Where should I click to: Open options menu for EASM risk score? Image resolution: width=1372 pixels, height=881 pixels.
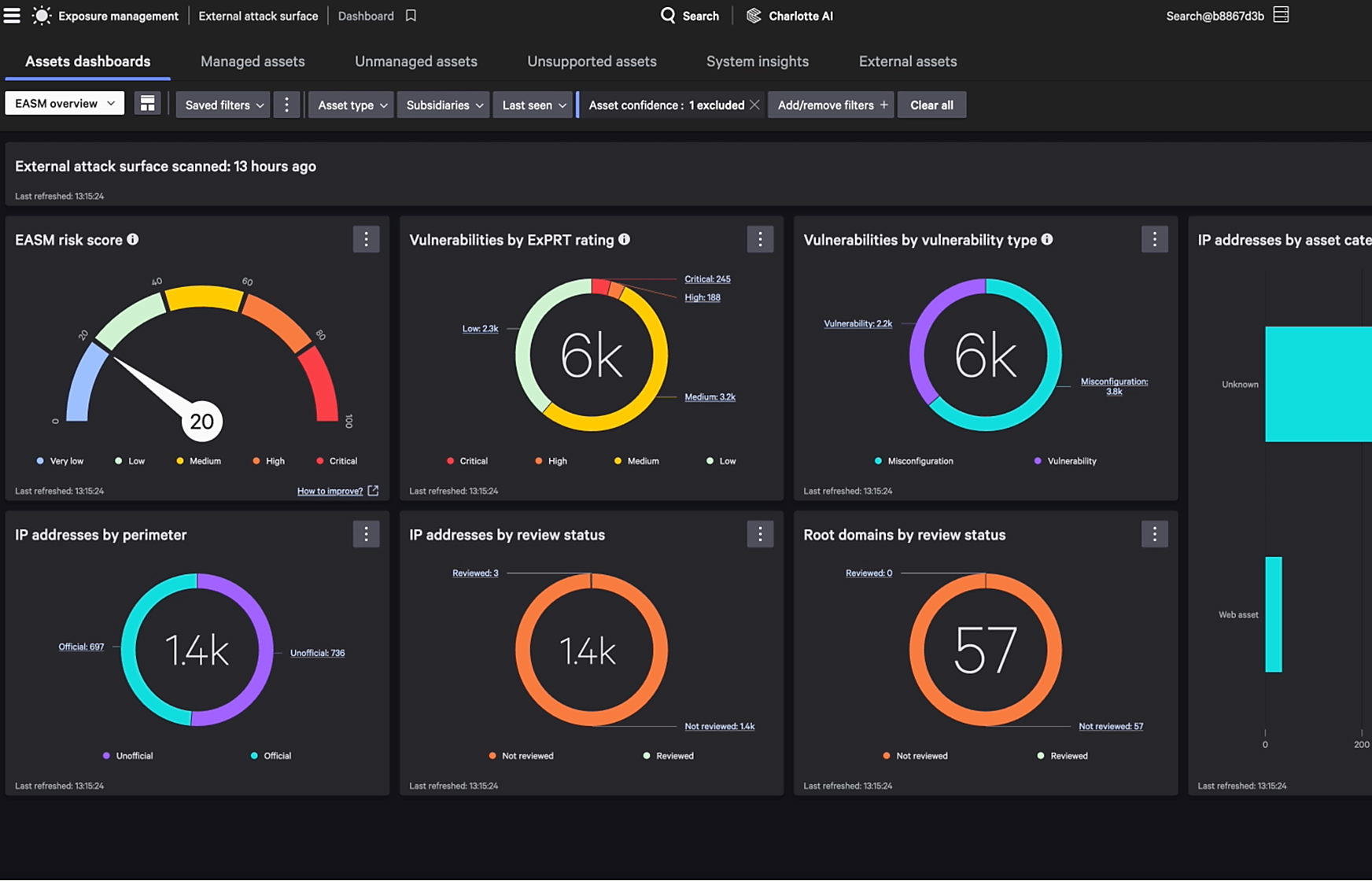tap(366, 240)
